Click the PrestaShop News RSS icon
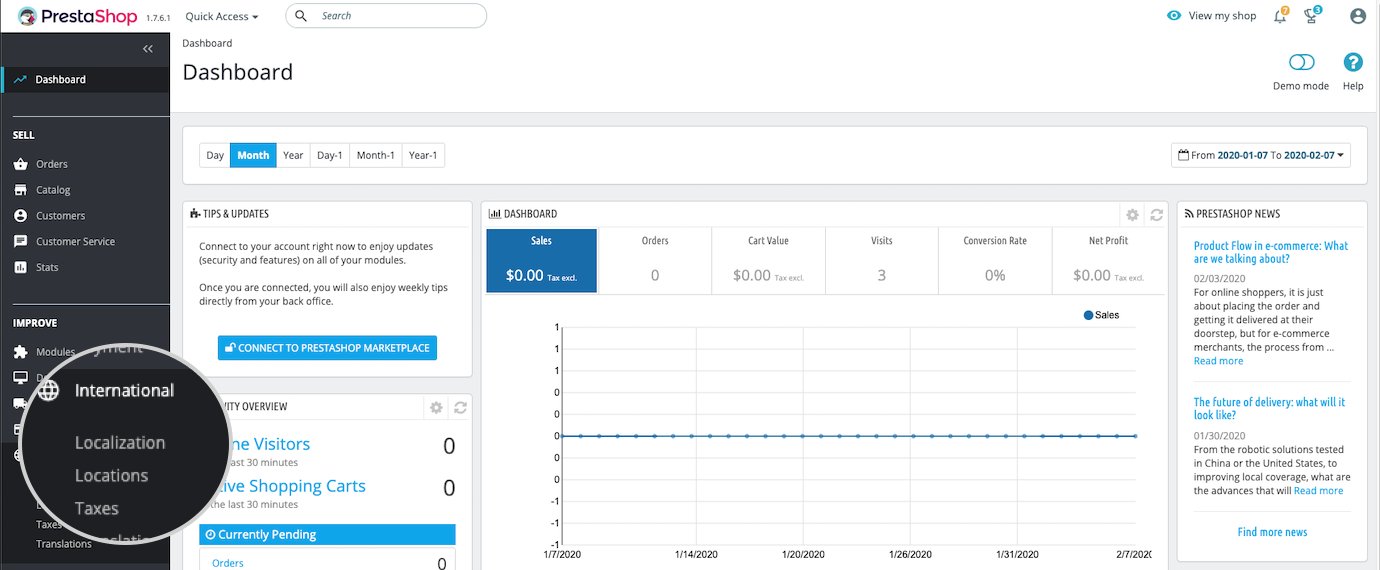 pos(1188,214)
